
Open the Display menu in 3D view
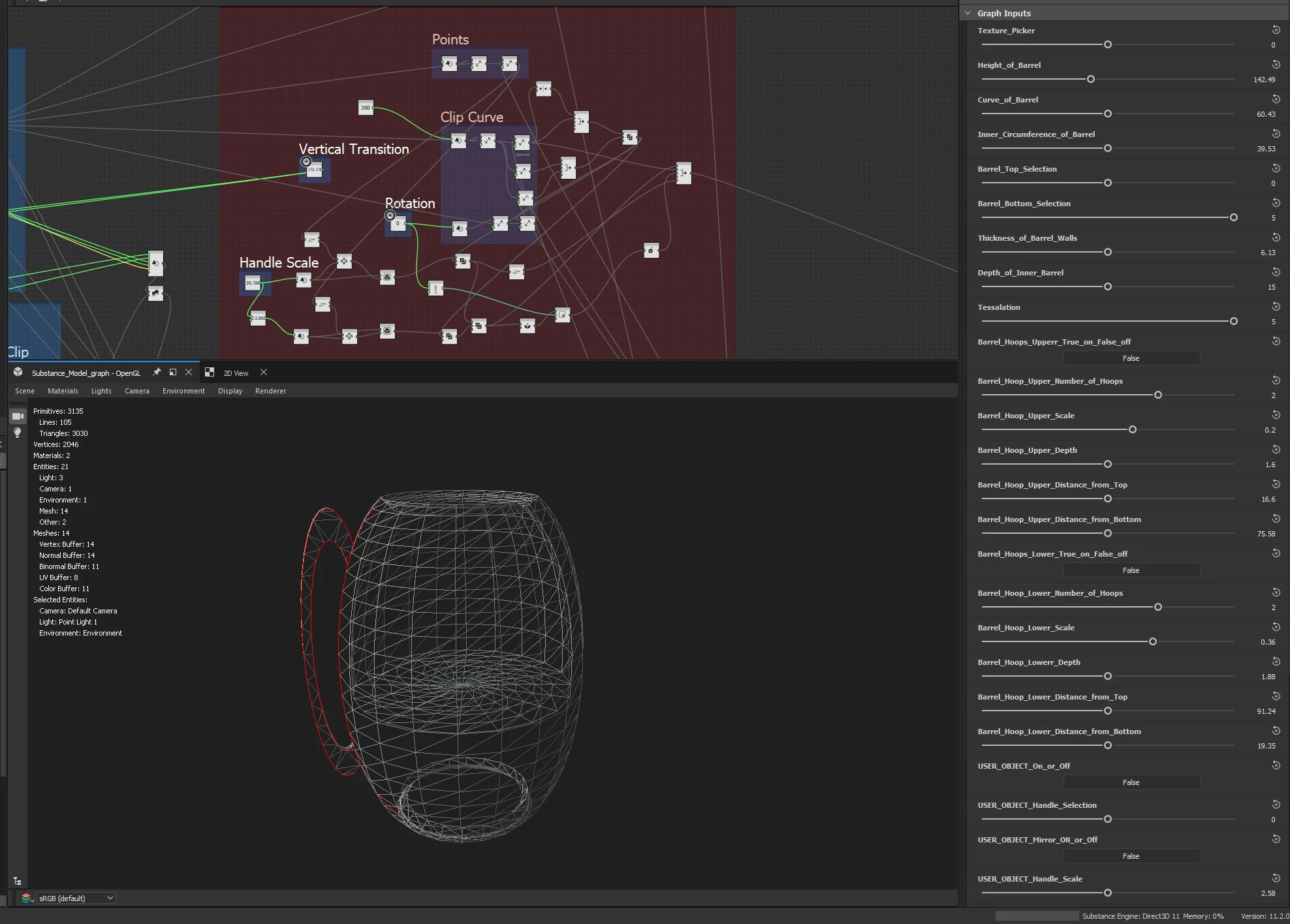[230, 391]
